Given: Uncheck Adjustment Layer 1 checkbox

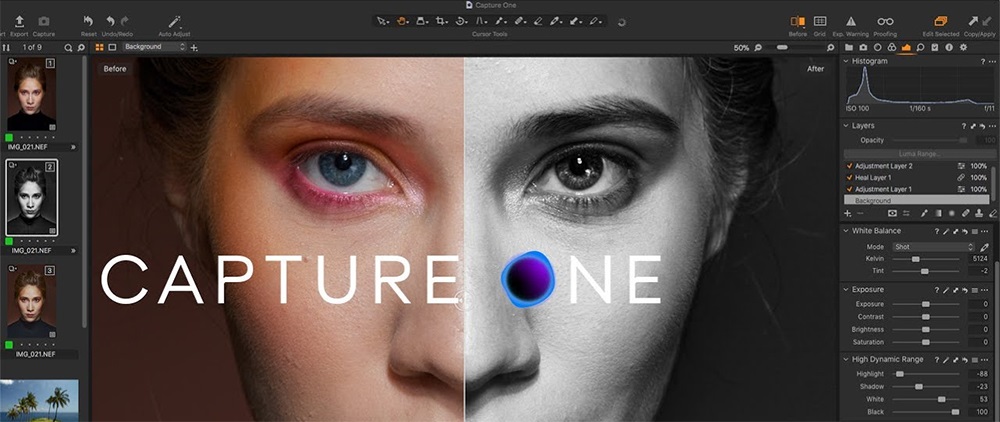Looking at the screenshot, I should (x=849, y=189).
